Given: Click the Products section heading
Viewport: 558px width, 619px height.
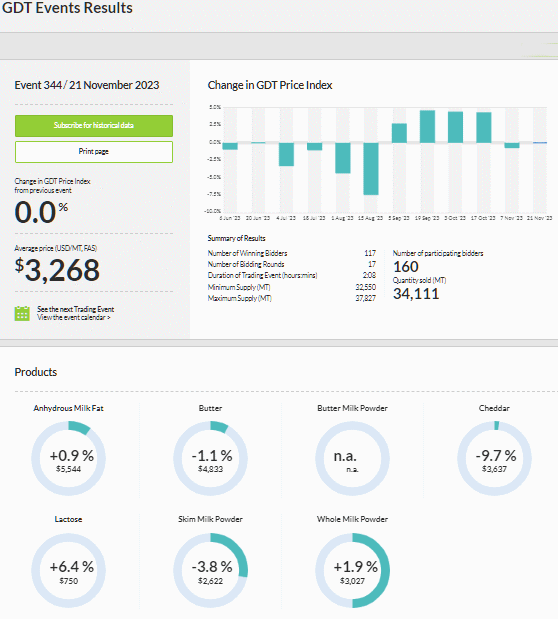Looking at the screenshot, I should click(36, 372).
